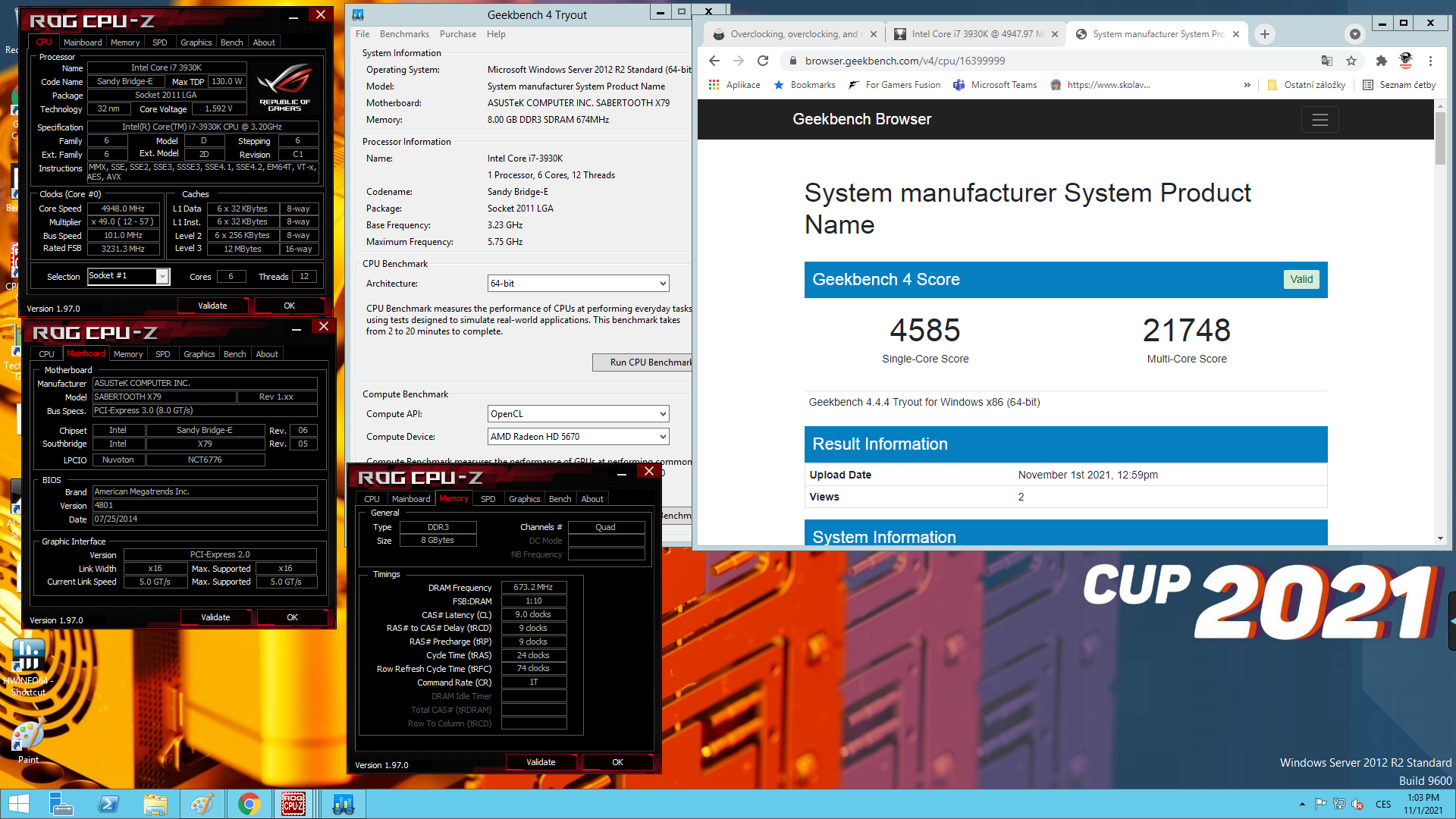1456x819 pixels.
Task: Click the Valid badge on Geekbench score
Action: pos(1301,279)
